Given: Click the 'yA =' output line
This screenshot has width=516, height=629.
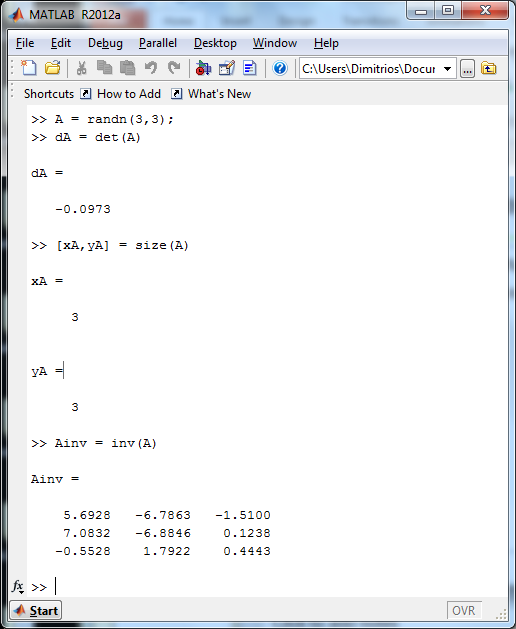Looking at the screenshot, I should [x=47, y=371].
